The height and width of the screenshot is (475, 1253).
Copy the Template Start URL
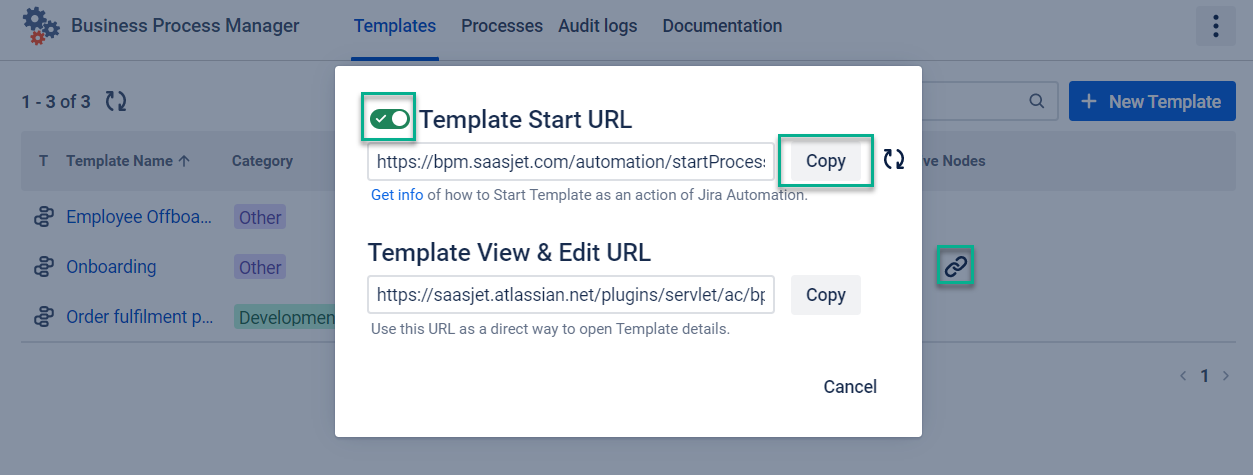825,161
